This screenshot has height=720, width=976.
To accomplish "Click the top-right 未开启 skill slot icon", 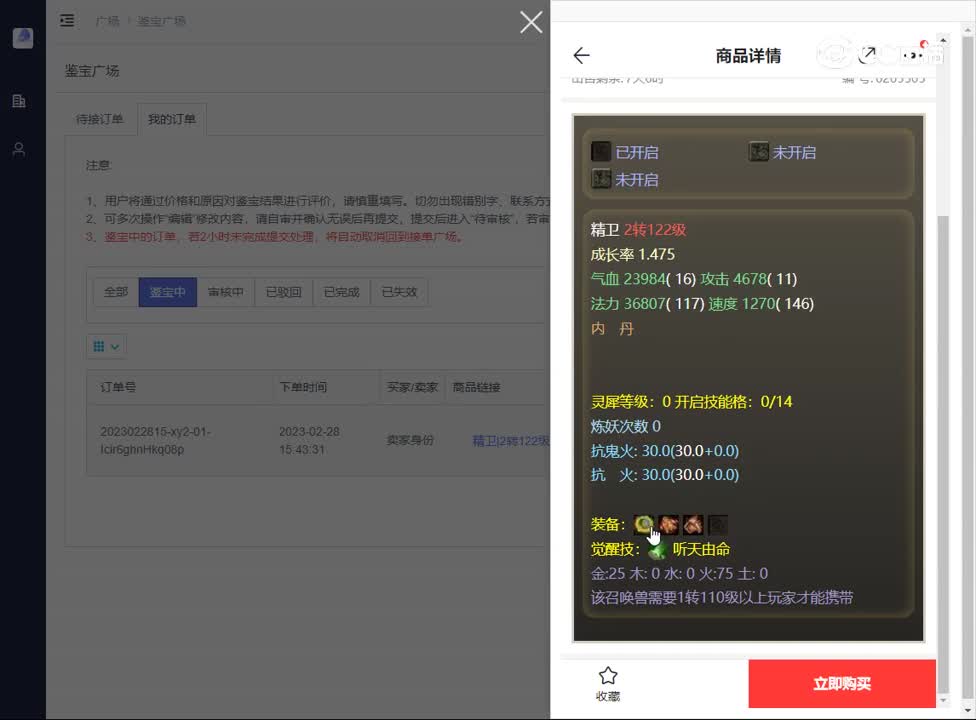I will (758, 151).
